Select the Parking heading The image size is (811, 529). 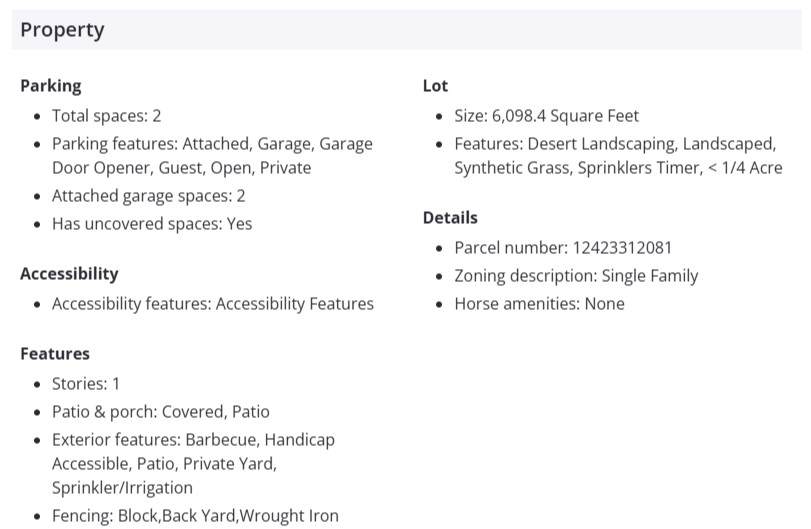point(51,86)
